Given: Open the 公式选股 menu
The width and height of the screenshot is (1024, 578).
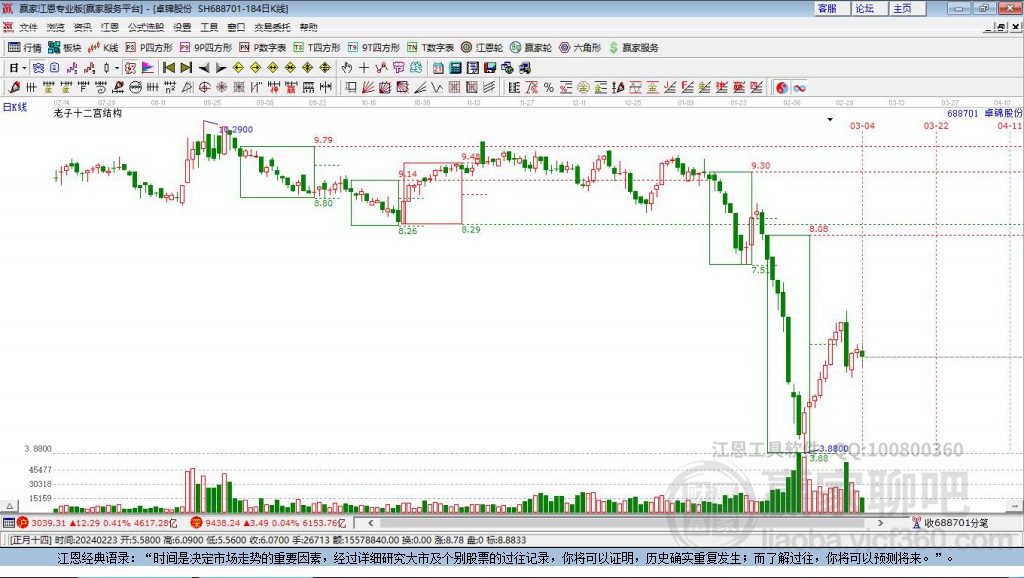Looking at the screenshot, I should point(146,27).
